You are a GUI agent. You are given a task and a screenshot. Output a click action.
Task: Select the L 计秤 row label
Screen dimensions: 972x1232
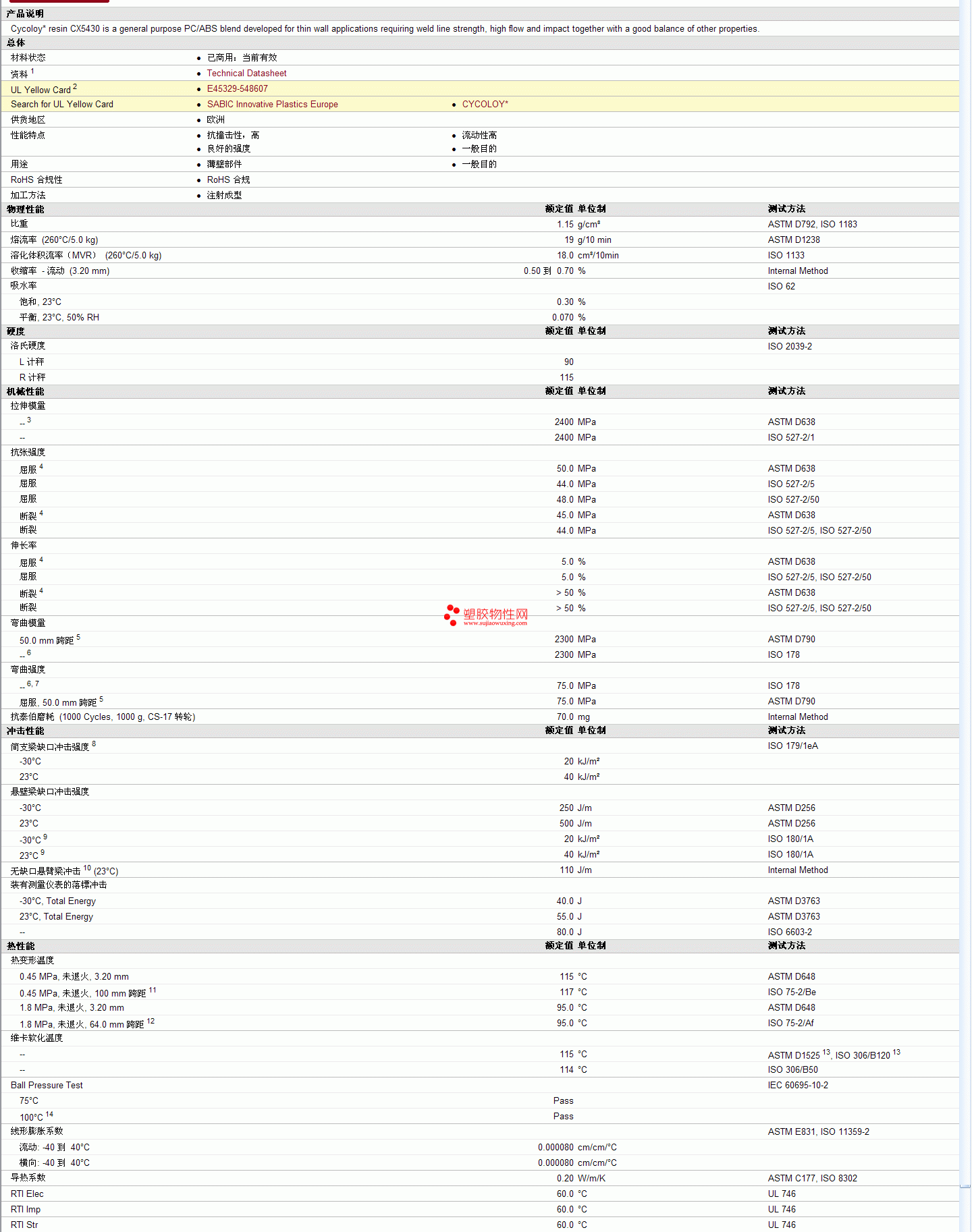click(32, 362)
